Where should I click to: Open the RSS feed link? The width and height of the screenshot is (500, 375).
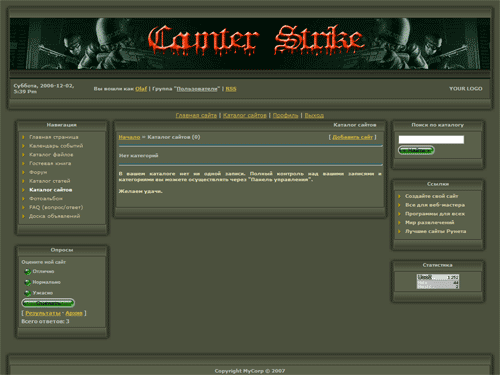point(231,89)
